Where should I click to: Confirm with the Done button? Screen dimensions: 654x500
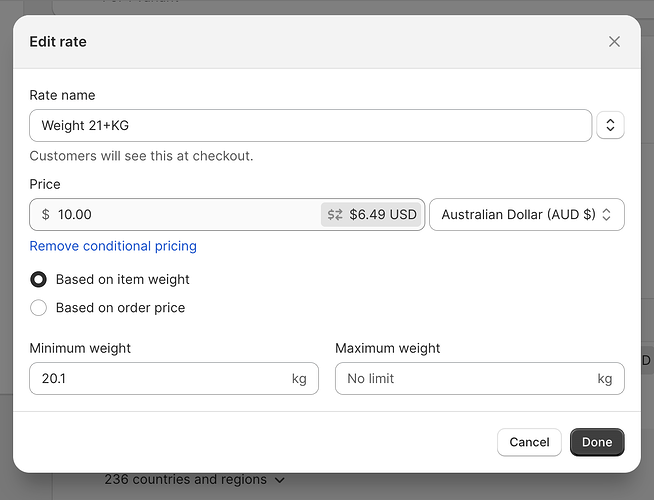click(597, 442)
